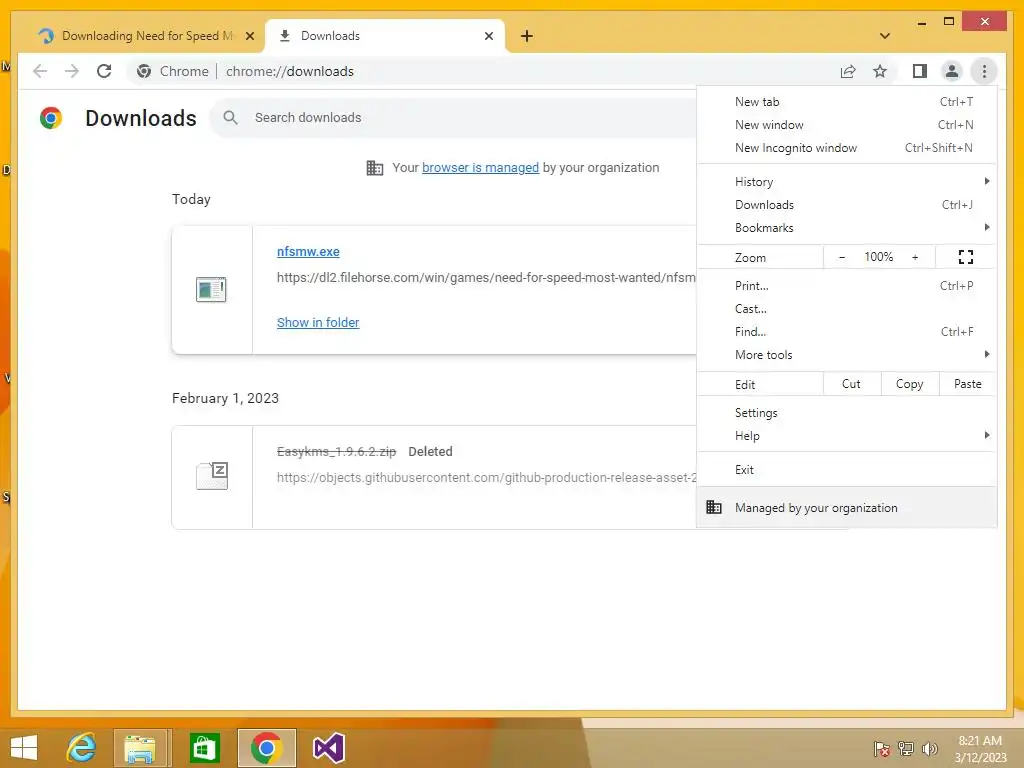Click Cut in the Edit row
Image resolution: width=1024 pixels, height=768 pixels.
(x=852, y=384)
